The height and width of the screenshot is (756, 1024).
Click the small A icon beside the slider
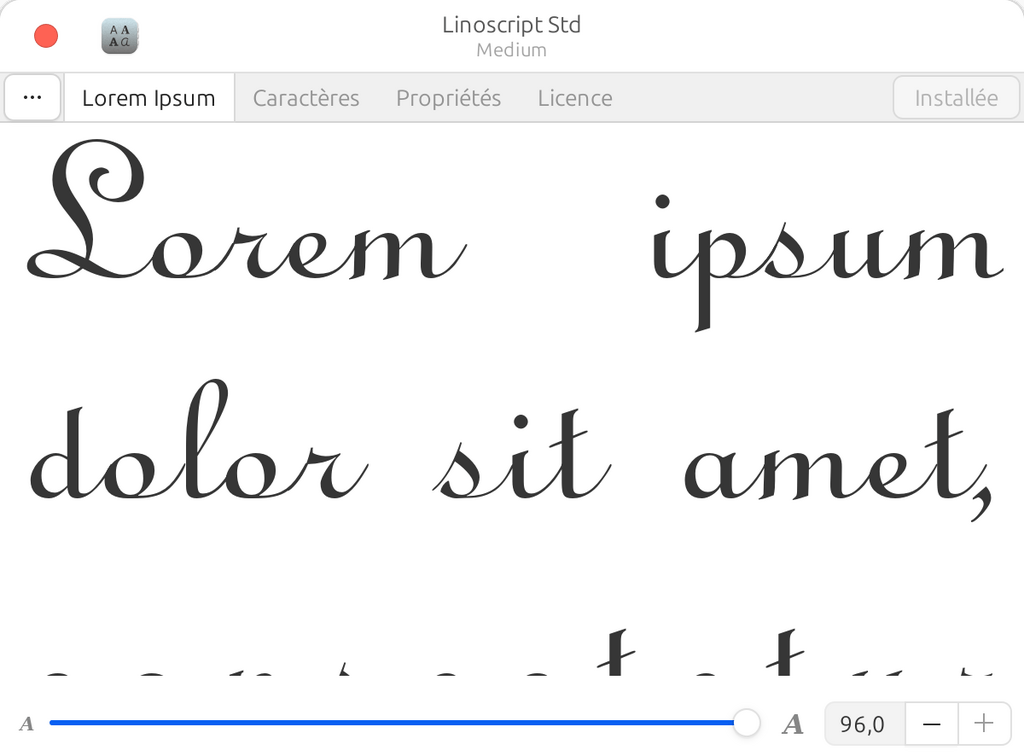tap(27, 723)
